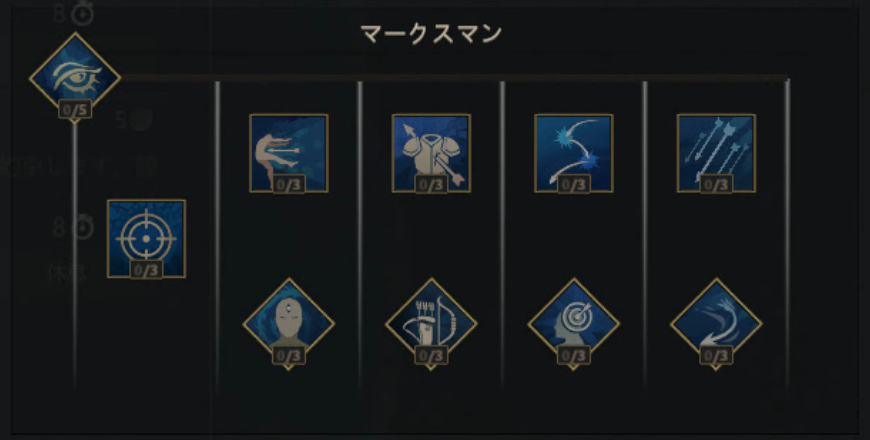The image size is (870, 440).
Task: Select the eye skill at the tree root
Action: (x=75, y=77)
